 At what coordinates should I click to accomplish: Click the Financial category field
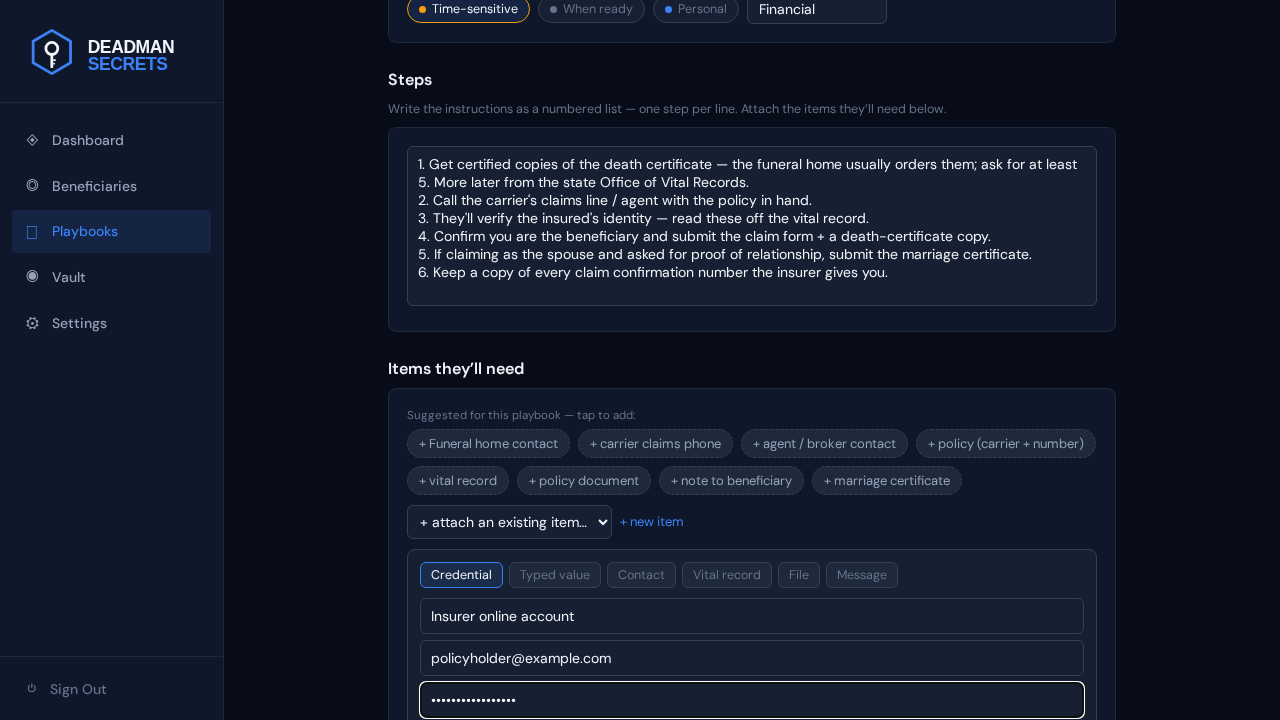point(817,9)
